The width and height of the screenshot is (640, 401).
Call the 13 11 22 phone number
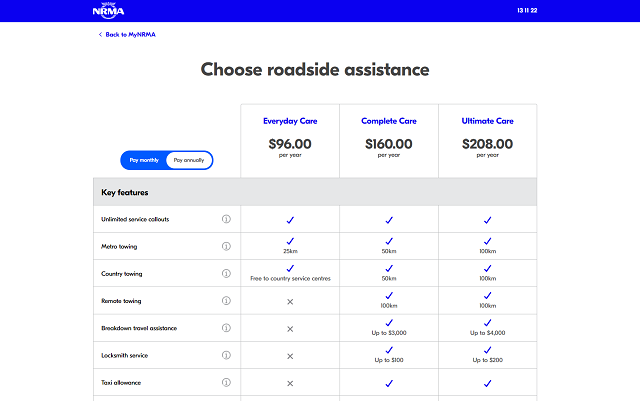529,11
